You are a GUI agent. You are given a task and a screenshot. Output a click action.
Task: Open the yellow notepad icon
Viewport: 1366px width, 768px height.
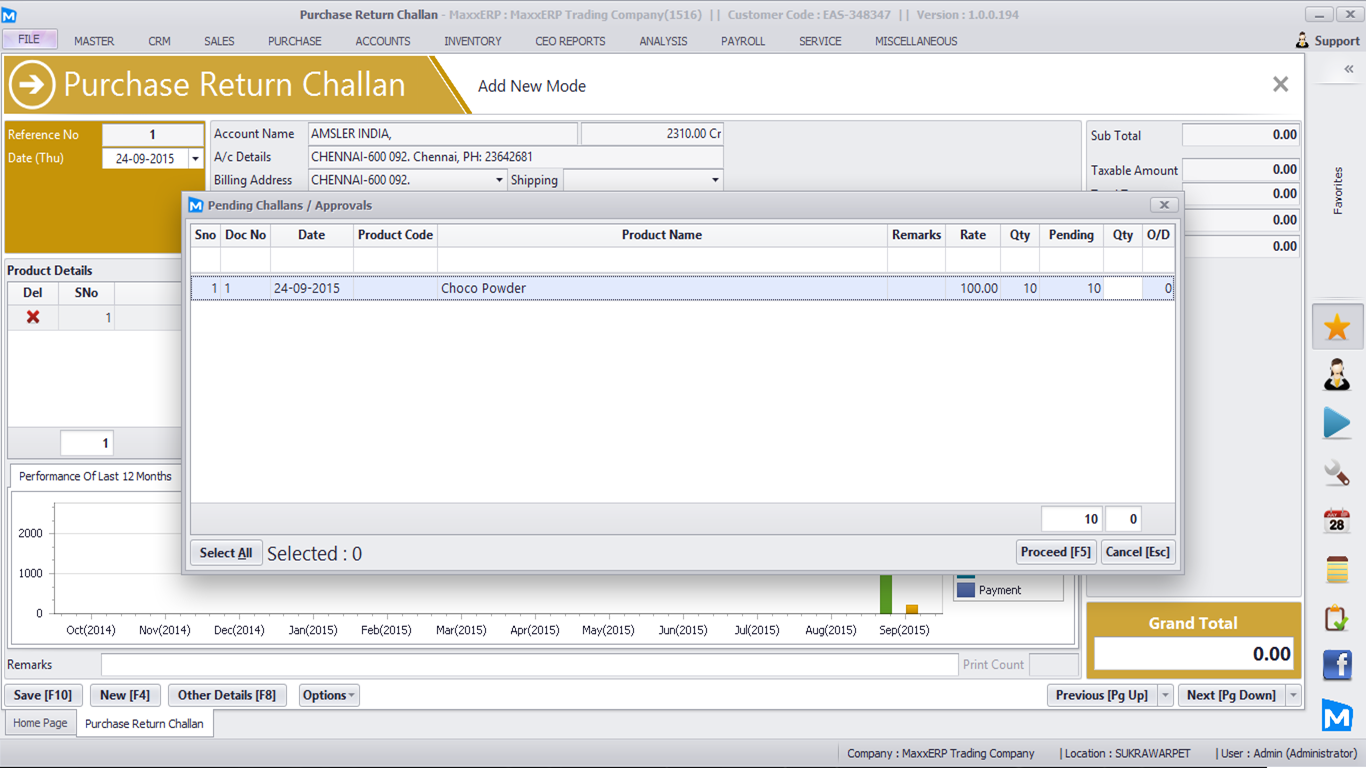point(1336,569)
